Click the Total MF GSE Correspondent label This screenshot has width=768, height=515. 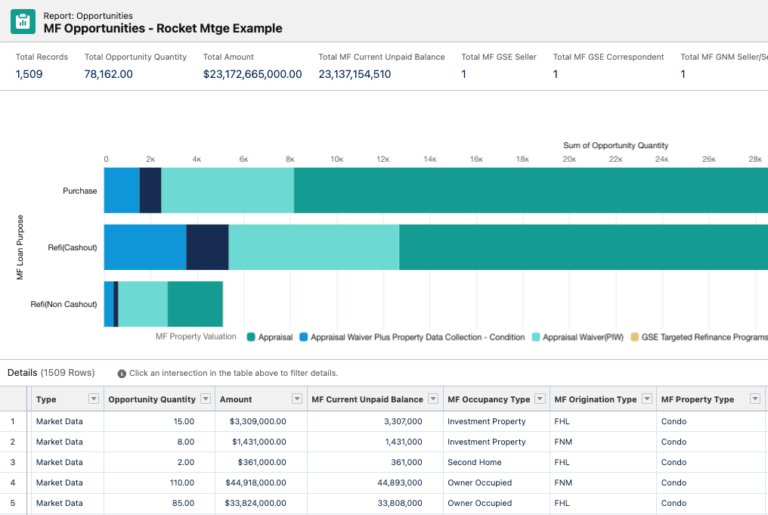(x=608, y=57)
